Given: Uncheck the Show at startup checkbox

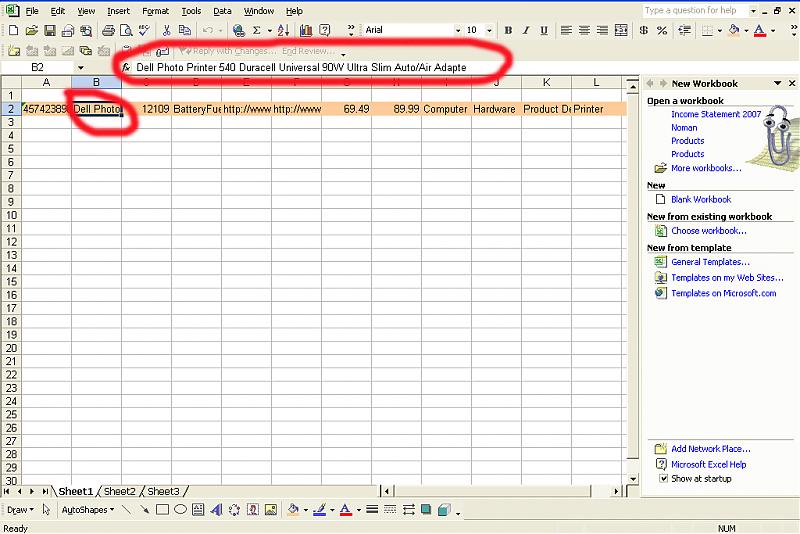Looking at the screenshot, I should click(663, 479).
